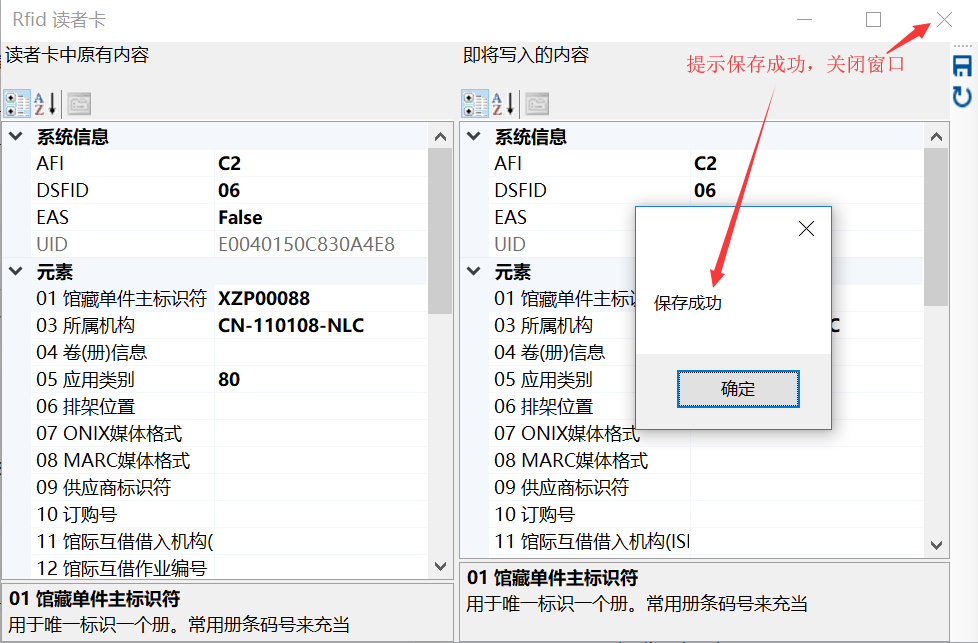This screenshot has width=978, height=643.
Task: Select 08 MARC媒体格式 row in right panel
Action: point(706,460)
